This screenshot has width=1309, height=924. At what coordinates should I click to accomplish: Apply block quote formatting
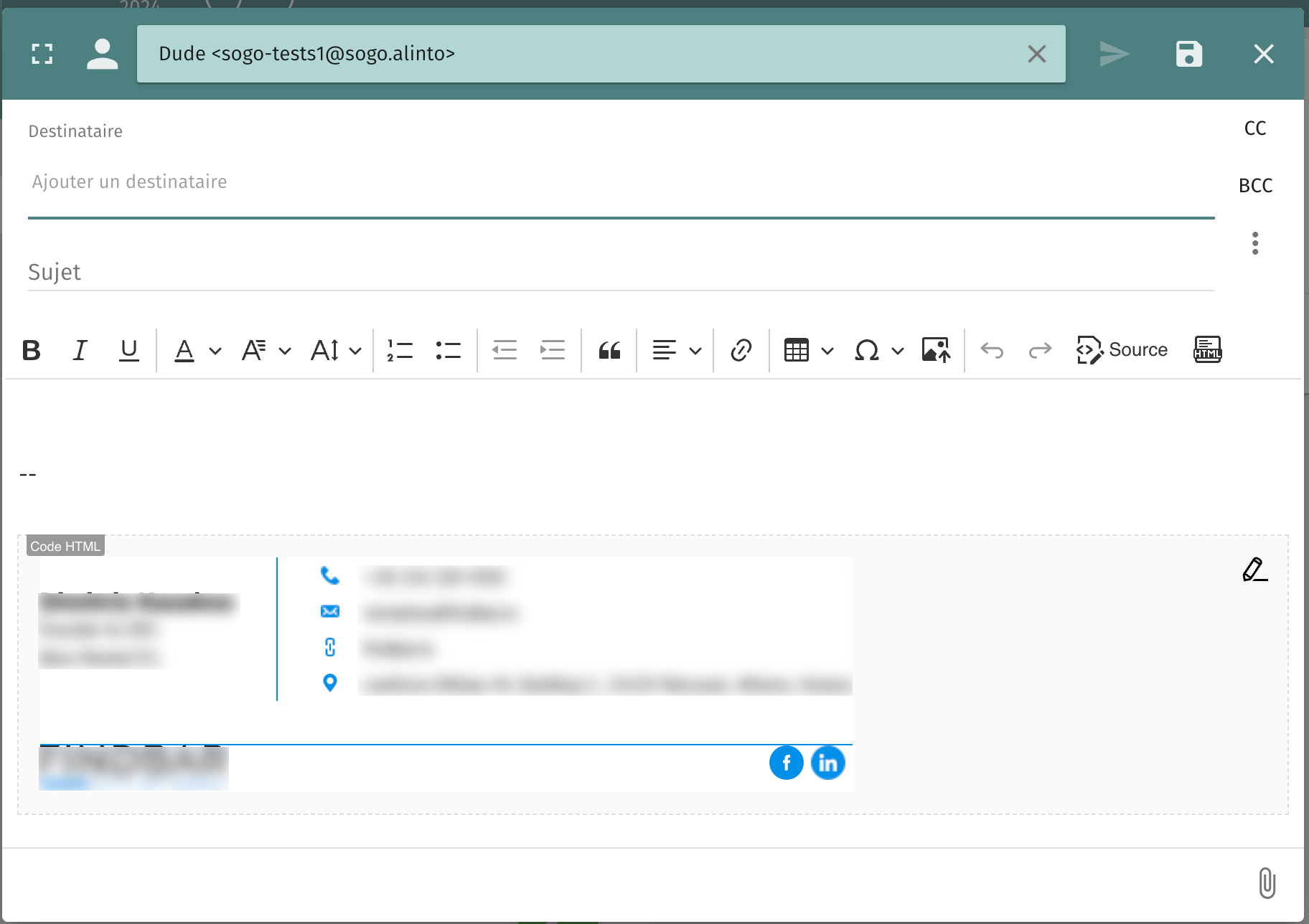pyautogui.click(x=609, y=350)
